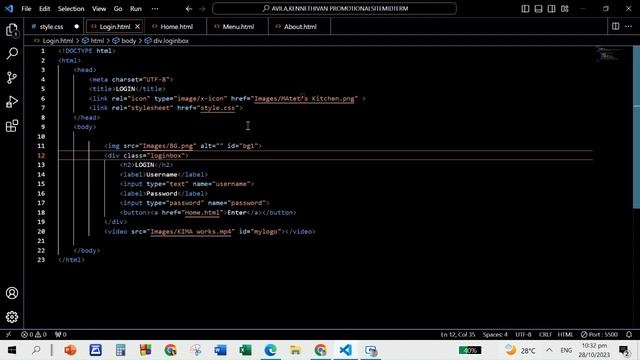This screenshot has width=640, height=360.
Task: Open the remote window status icon
Action: click(x=8, y=334)
